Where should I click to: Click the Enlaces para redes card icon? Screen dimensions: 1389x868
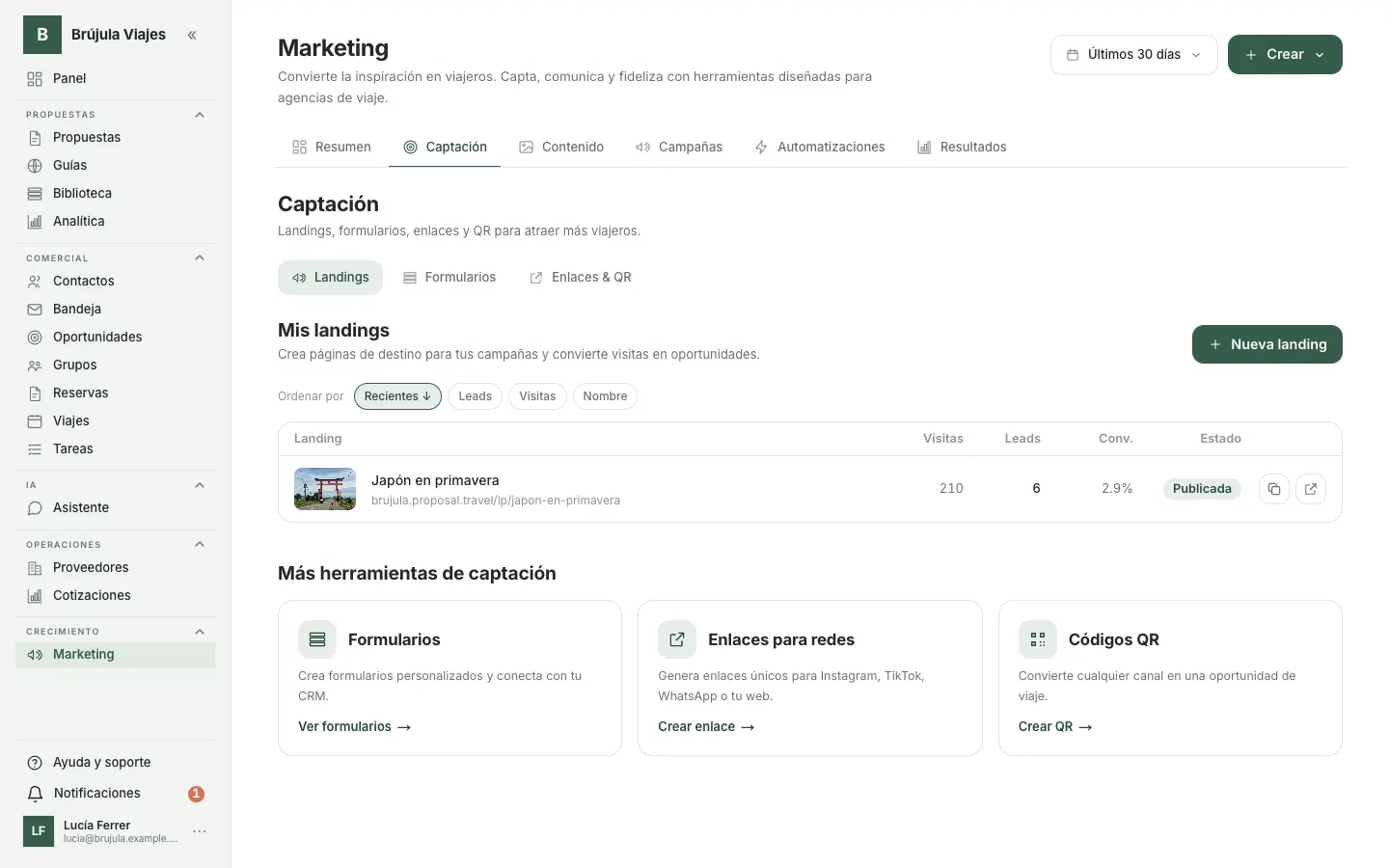677,639
